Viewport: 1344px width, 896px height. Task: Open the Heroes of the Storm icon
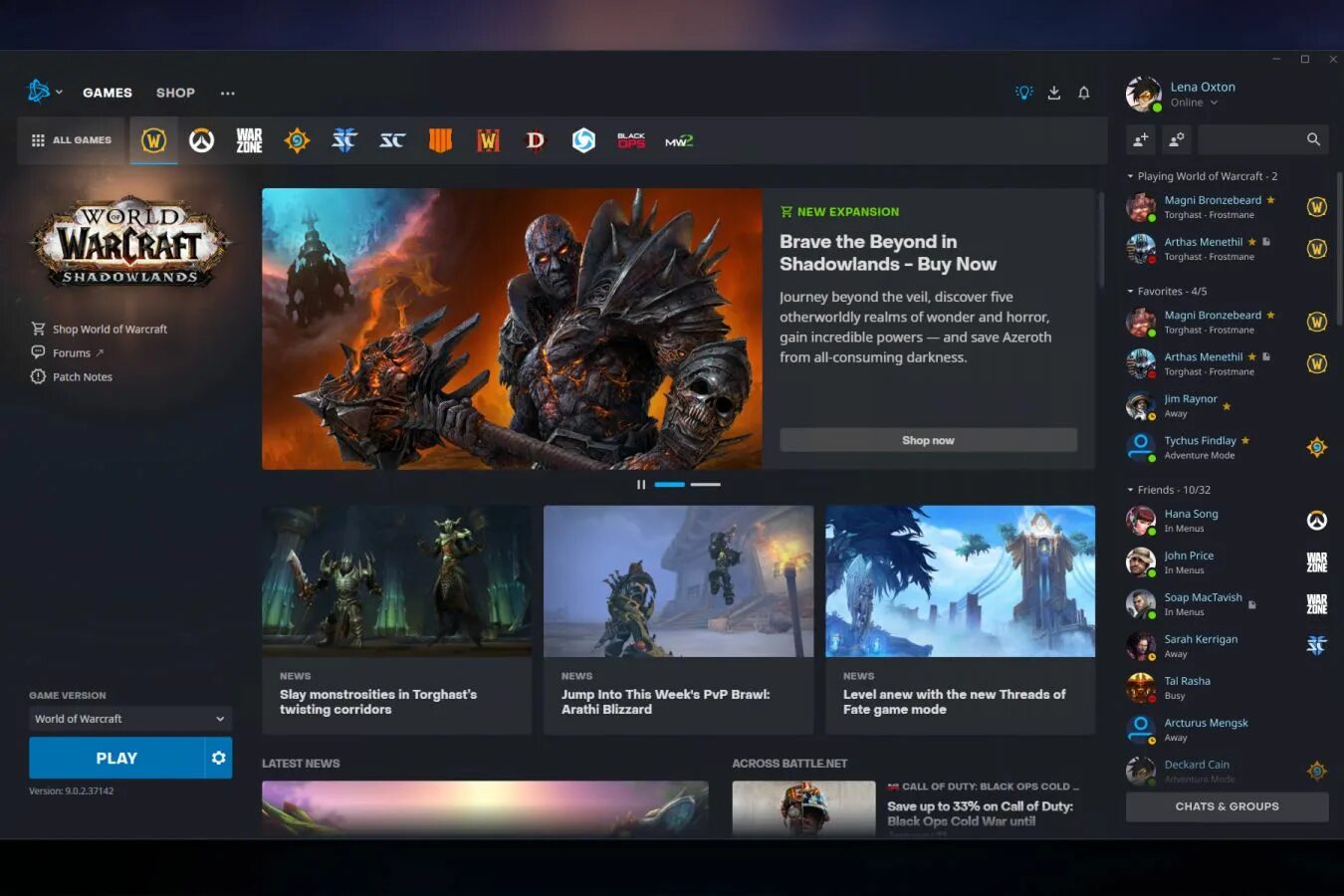coord(583,140)
